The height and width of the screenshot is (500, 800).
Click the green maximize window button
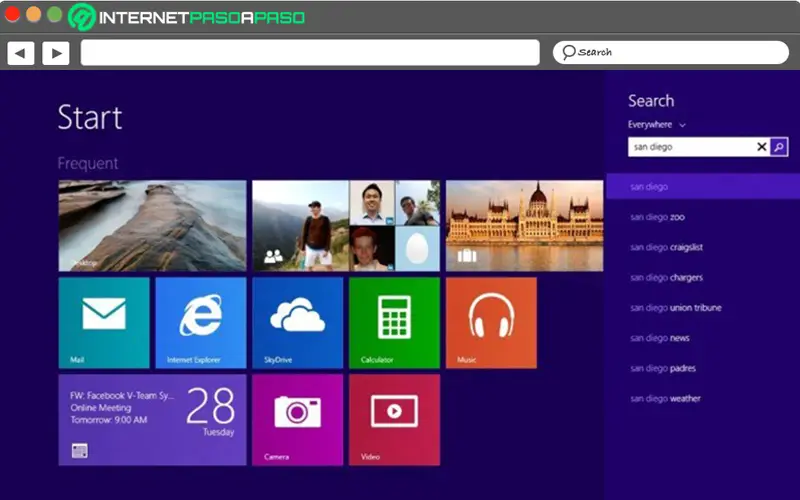[x=55, y=15]
